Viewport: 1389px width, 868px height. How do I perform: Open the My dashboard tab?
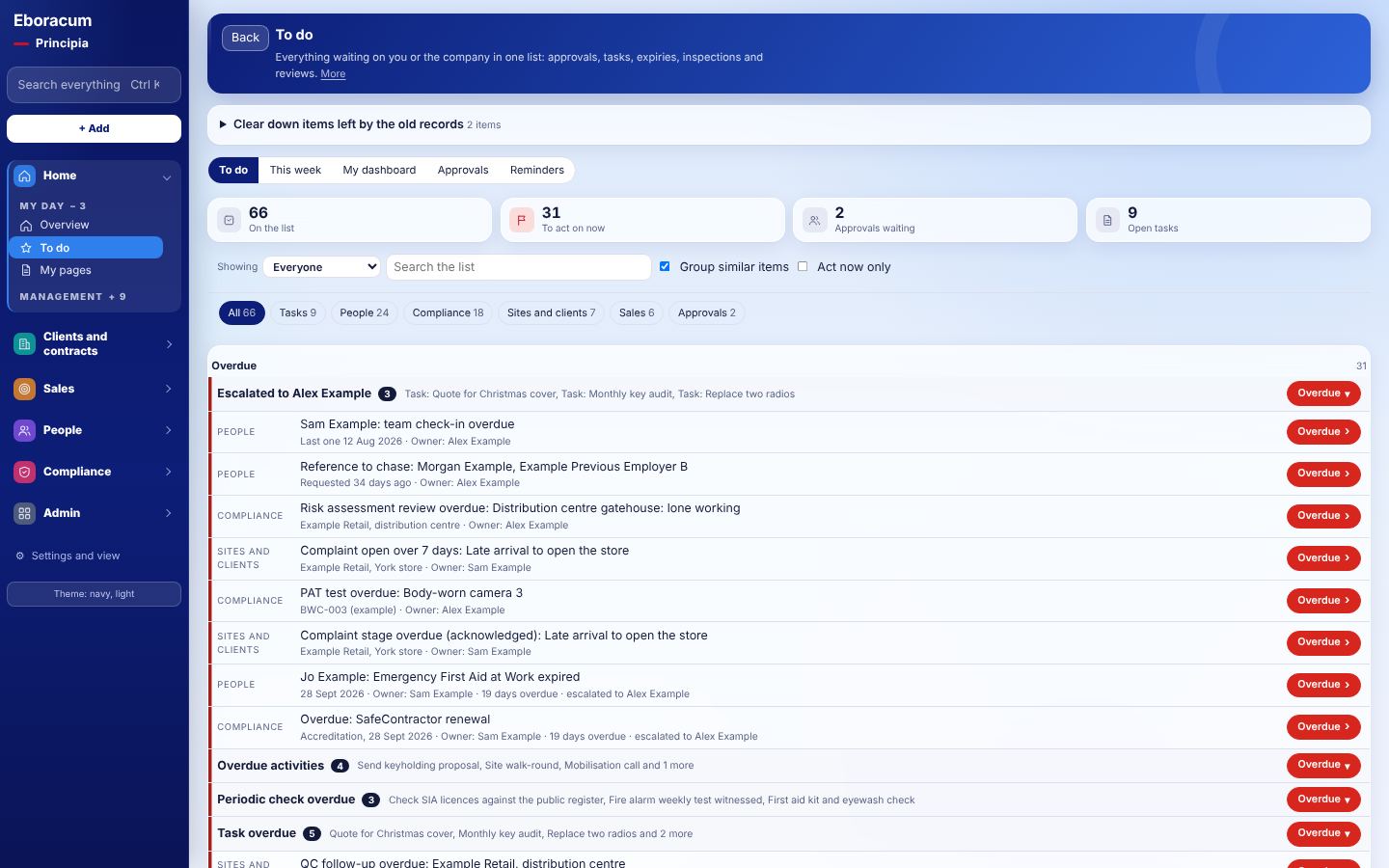tap(379, 170)
